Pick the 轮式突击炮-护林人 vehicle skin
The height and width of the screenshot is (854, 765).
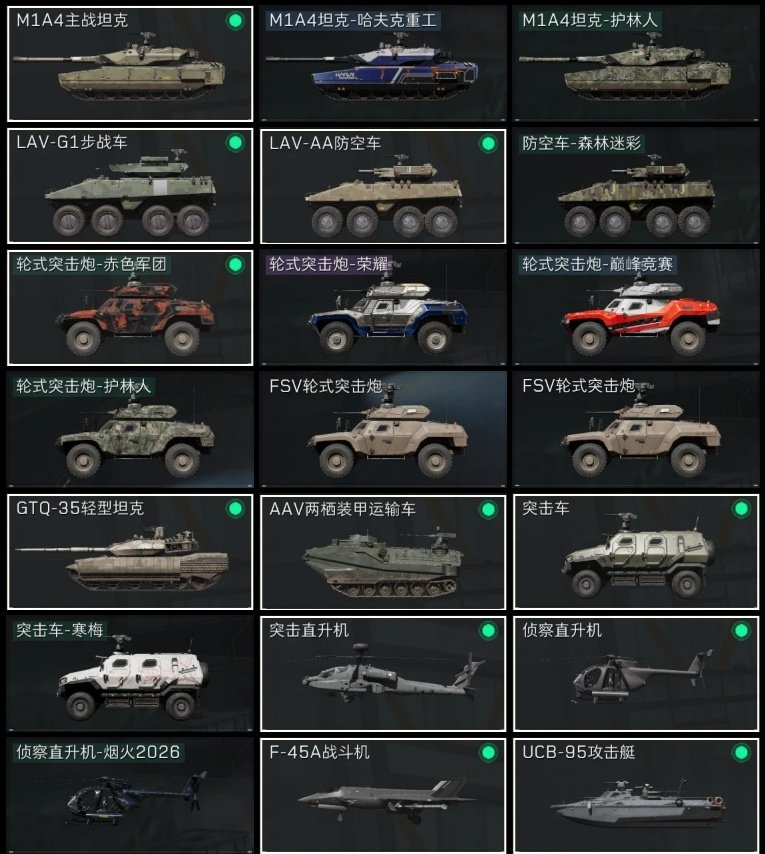130,430
